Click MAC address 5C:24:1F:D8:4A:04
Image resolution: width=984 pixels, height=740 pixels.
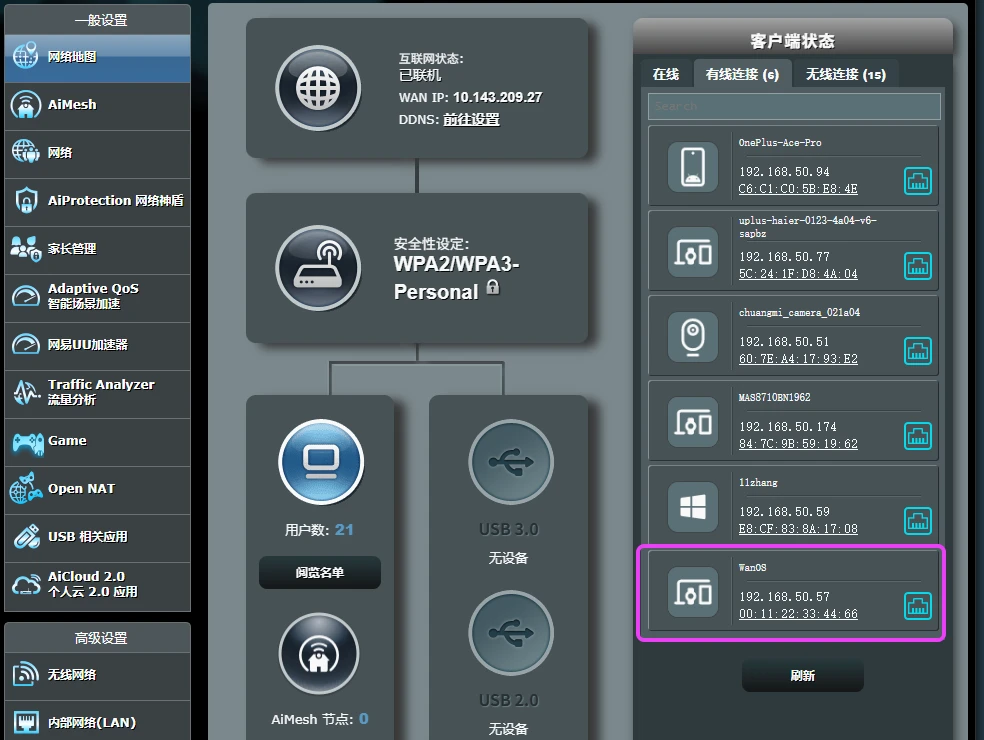(798, 274)
